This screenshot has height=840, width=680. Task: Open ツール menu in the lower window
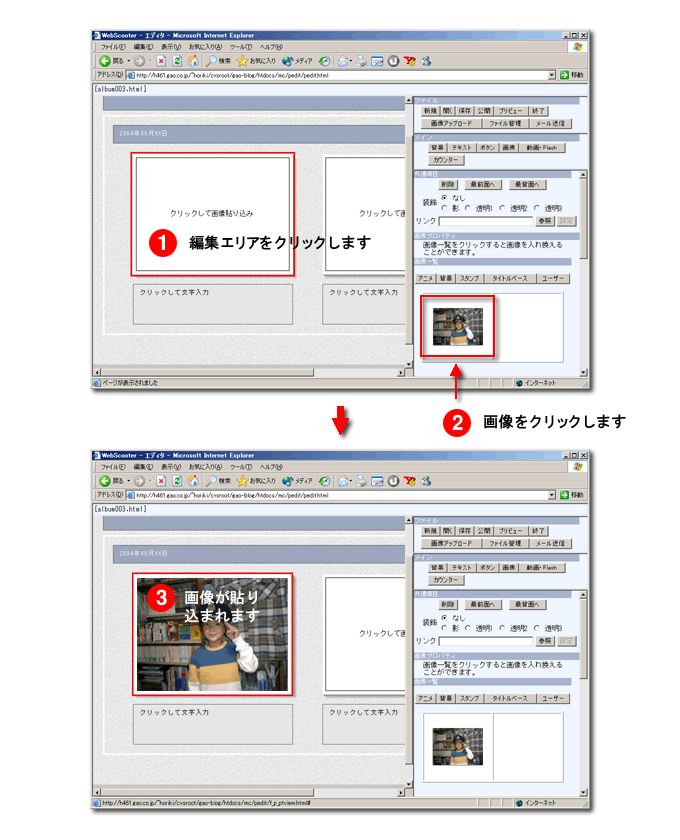click(x=241, y=467)
